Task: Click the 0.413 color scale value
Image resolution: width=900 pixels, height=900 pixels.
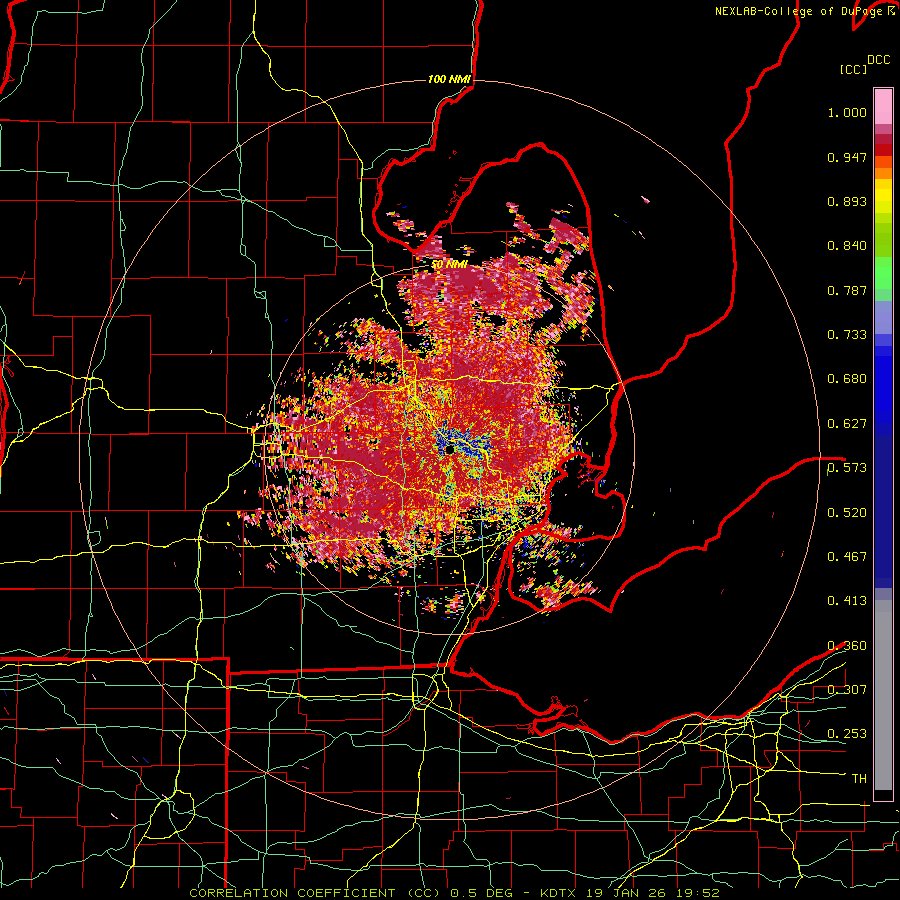Action: (847, 601)
